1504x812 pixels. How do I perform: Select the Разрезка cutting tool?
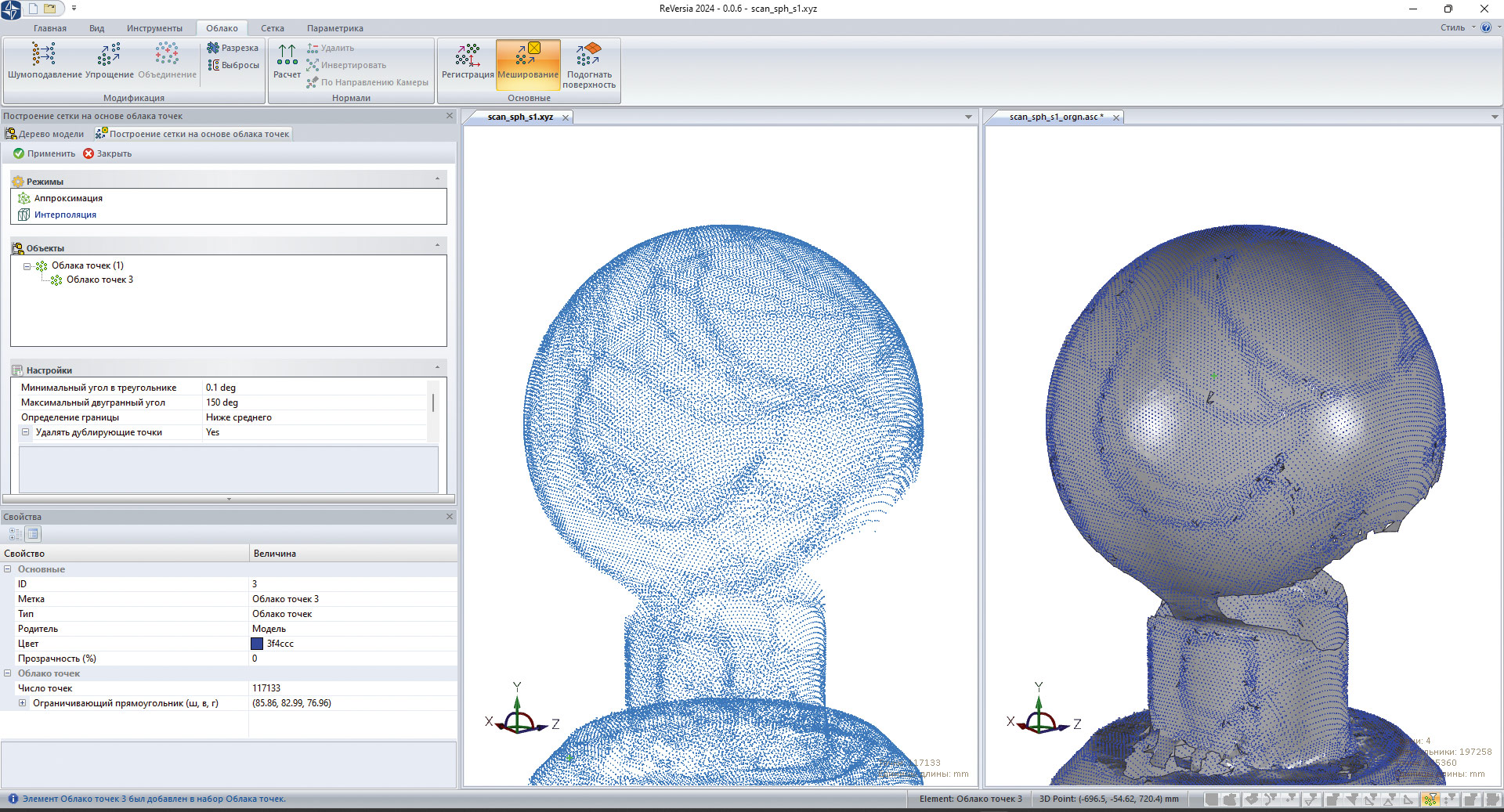233,48
